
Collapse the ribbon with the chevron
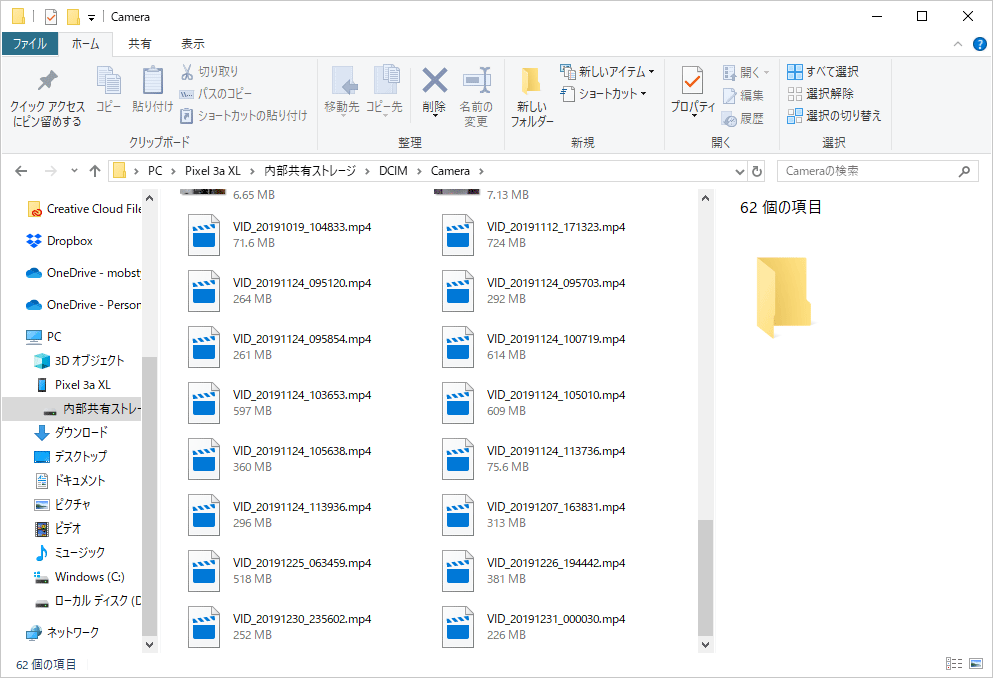(957, 44)
